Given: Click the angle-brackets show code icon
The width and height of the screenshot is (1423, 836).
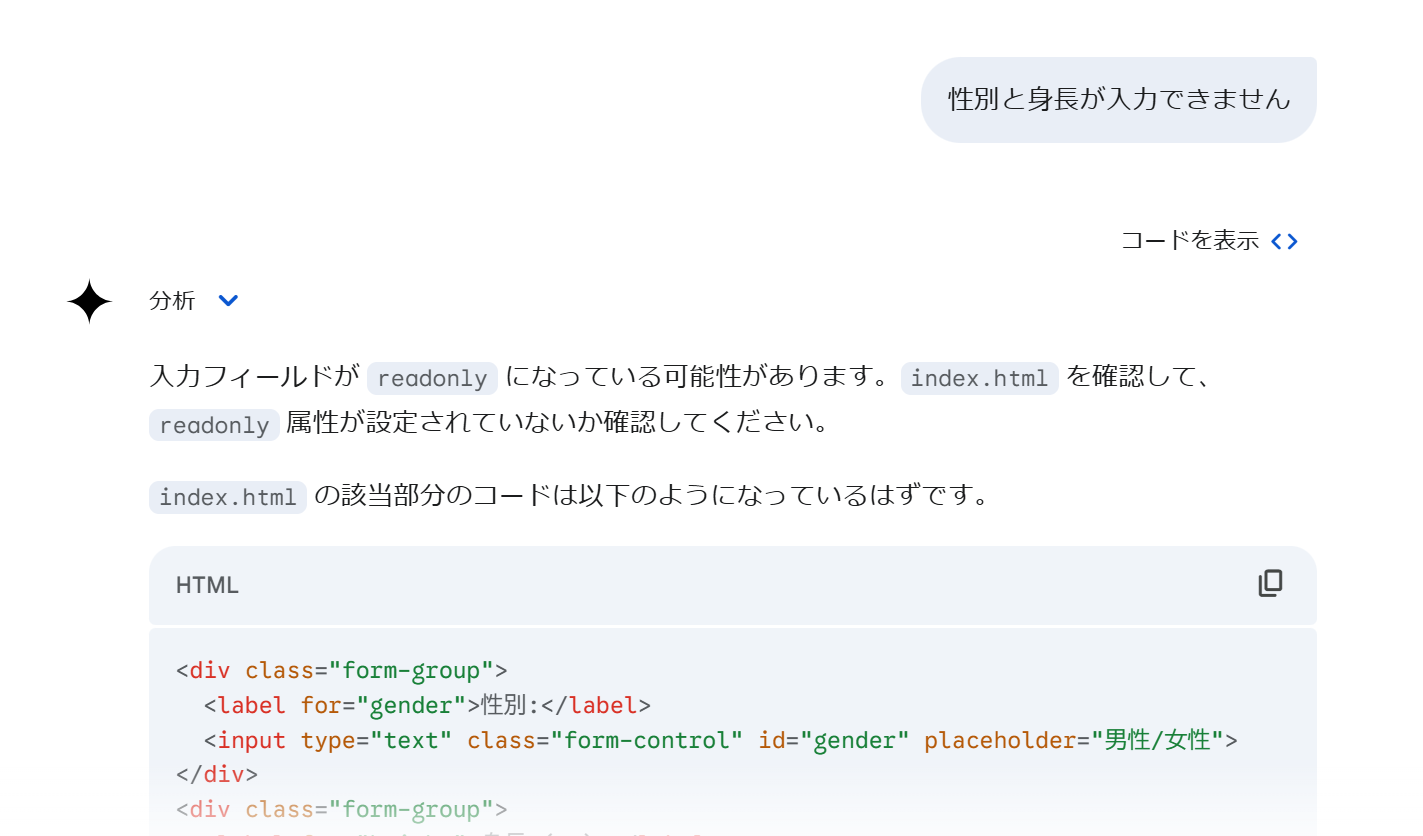Looking at the screenshot, I should [1284, 241].
